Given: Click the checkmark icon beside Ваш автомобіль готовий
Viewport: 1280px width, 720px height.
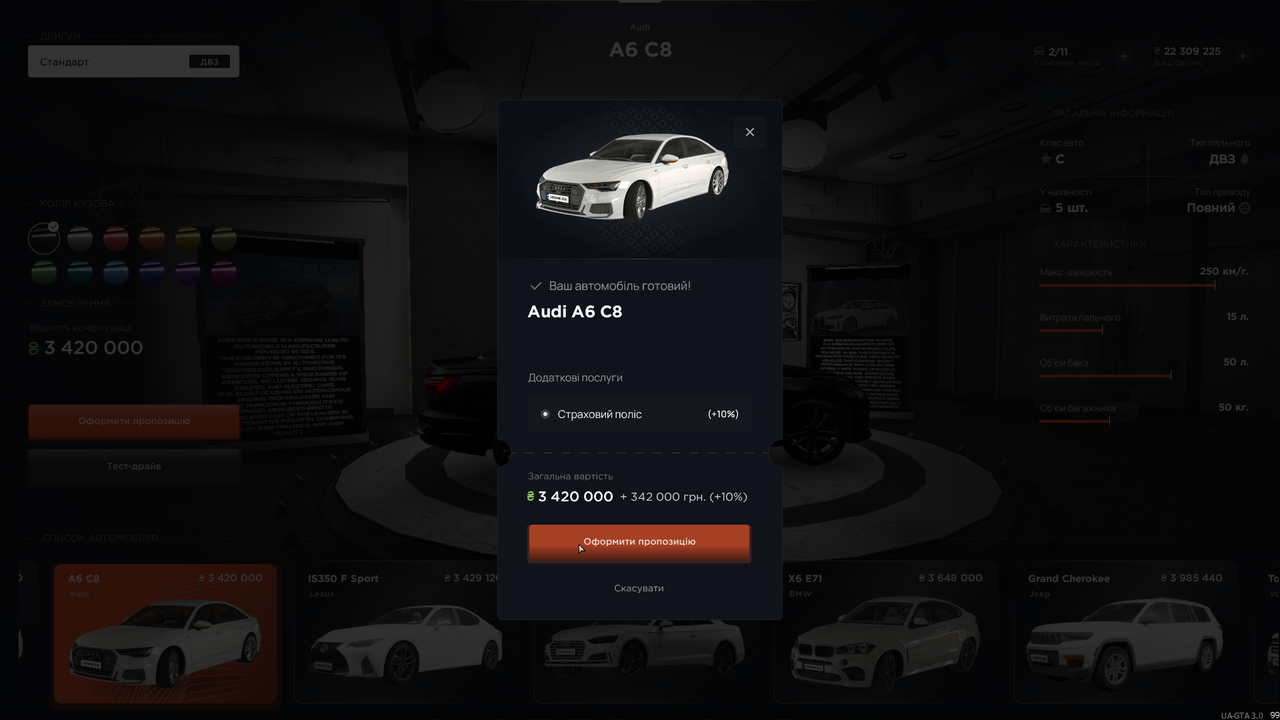Looking at the screenshot, I should coord(535,286).
